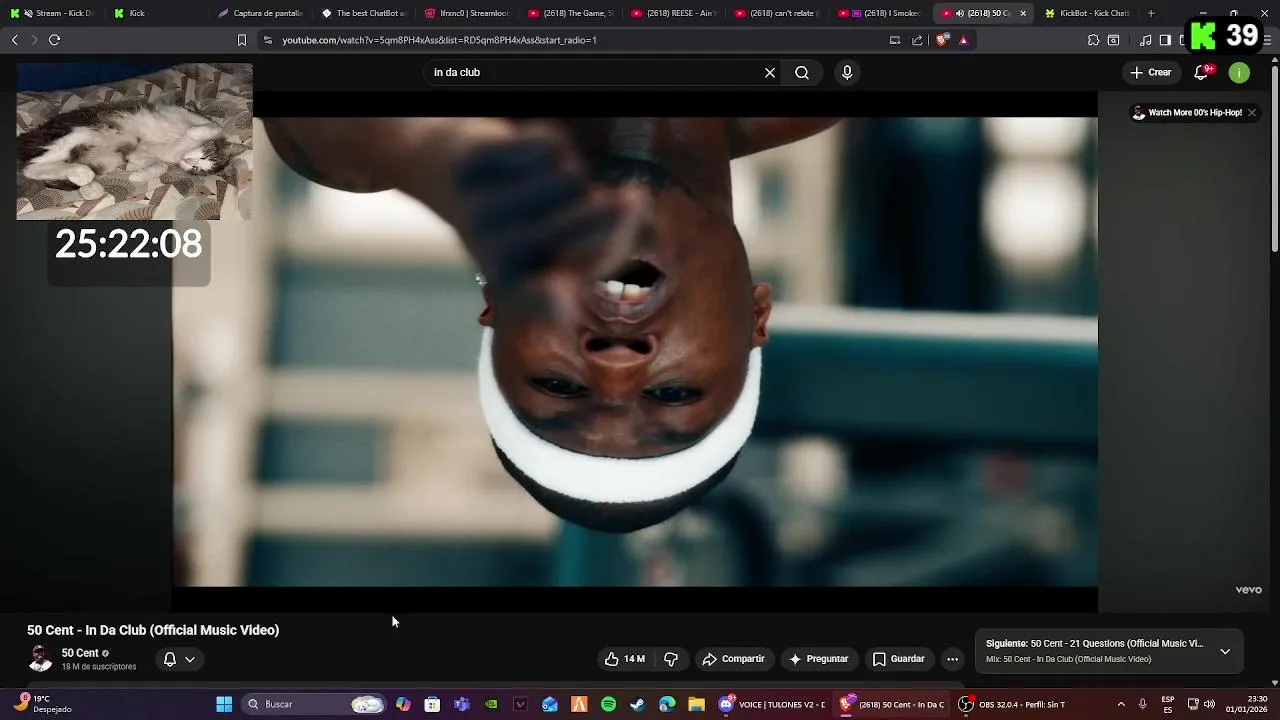Switch to the 'Captura de pantalla' tab
Screen dimensions: 1280x720
click(260, 13)
